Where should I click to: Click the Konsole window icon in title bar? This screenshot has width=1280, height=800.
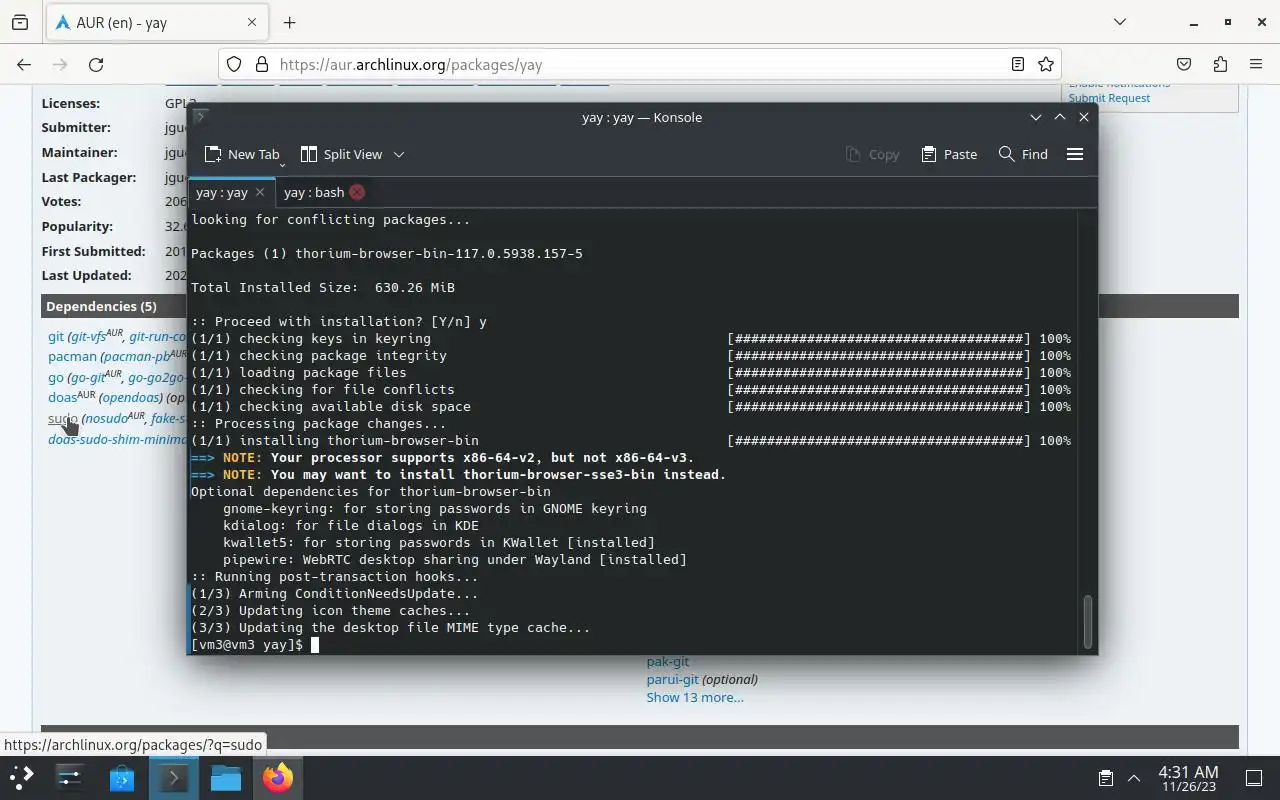click(200, 117)
